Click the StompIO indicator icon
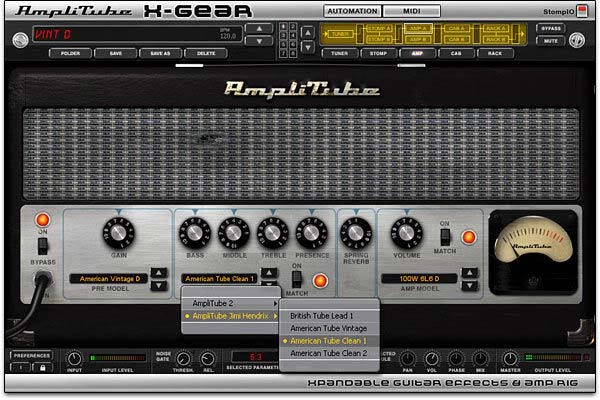Viewport: 600px width, 400px height. click(582, 11)
